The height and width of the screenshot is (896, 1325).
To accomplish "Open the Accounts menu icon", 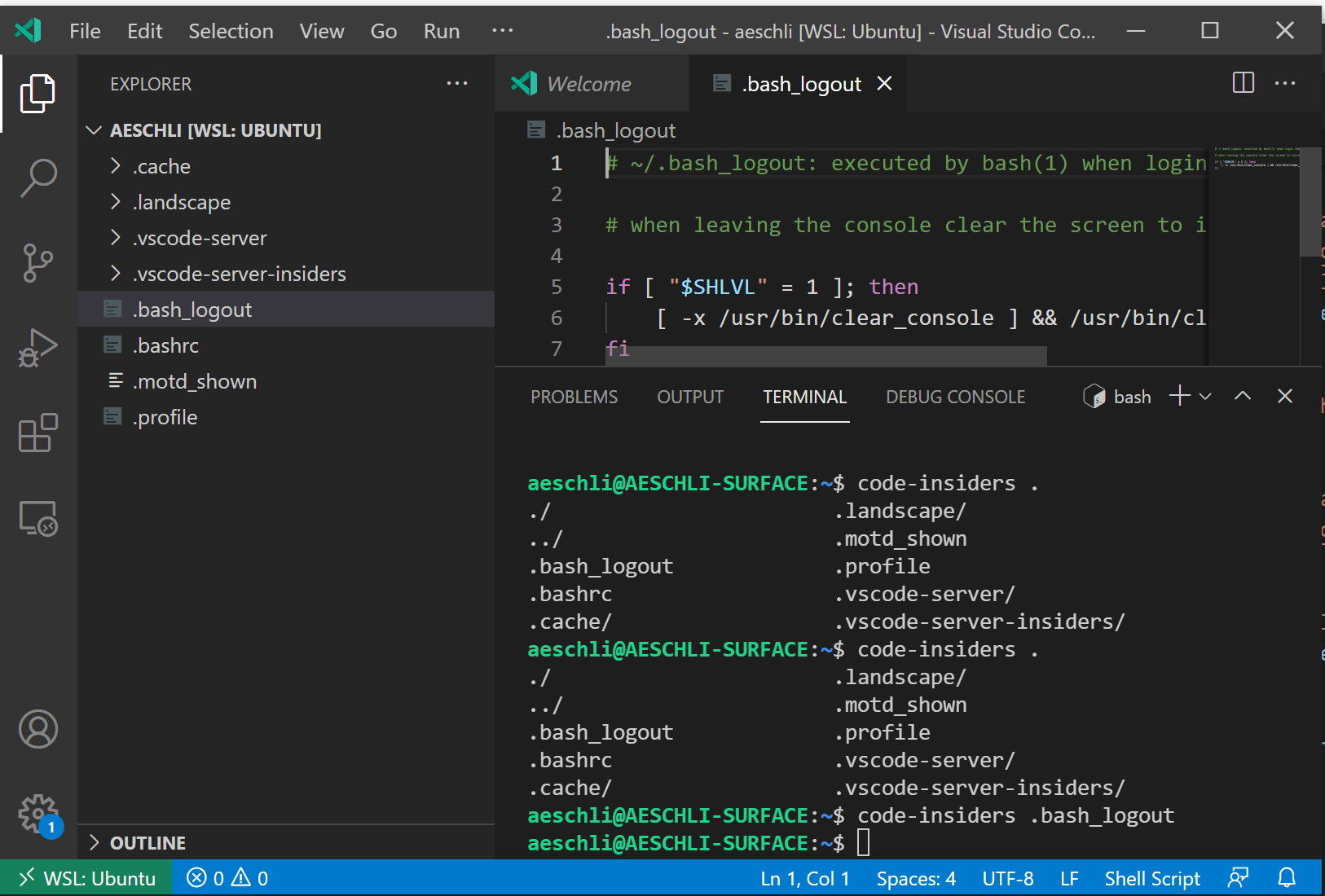I will (37, 729).
